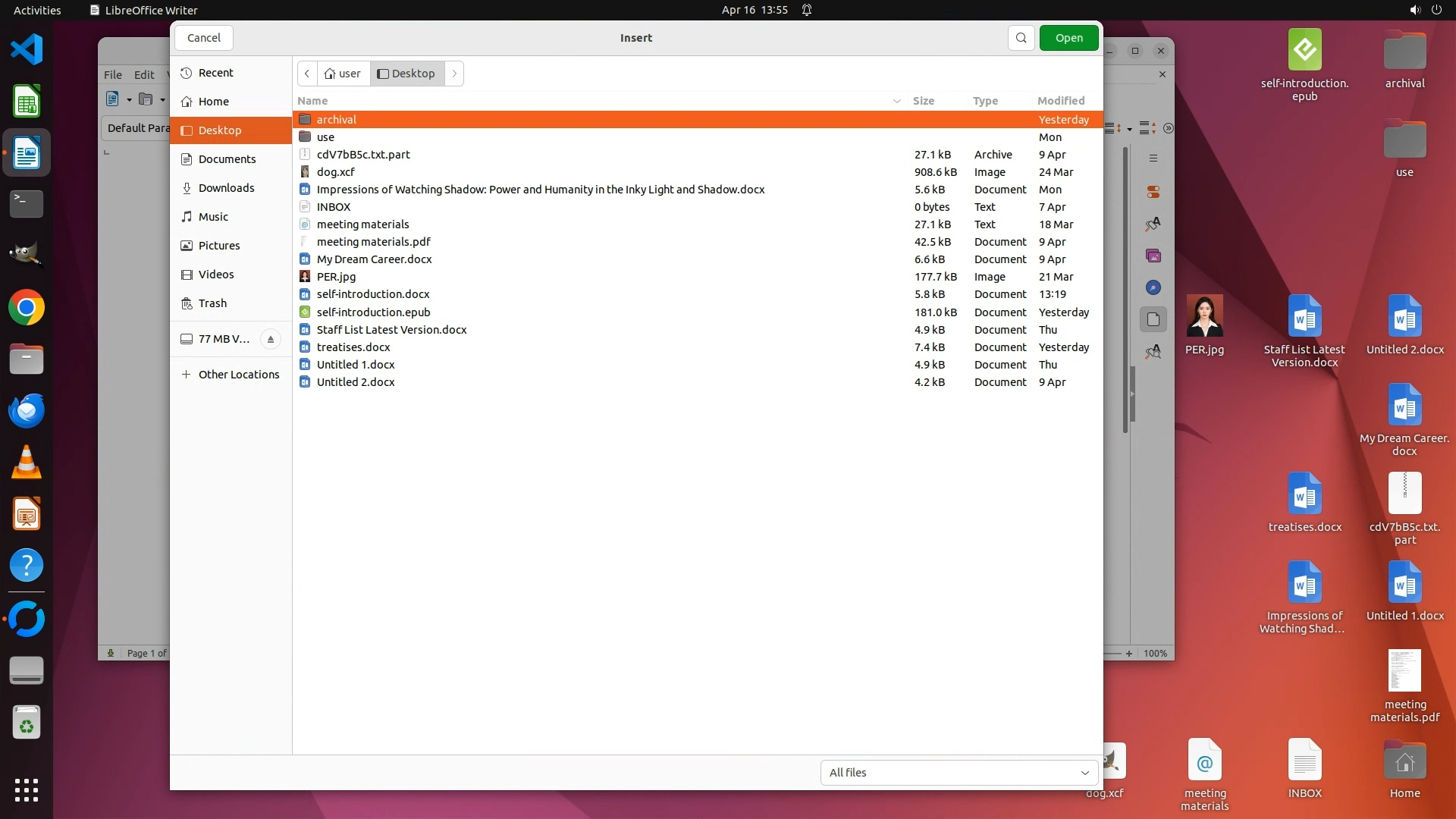1456x819 pixels.
Task: Open Thunderbird from the dock
Action: pos(27,411)
